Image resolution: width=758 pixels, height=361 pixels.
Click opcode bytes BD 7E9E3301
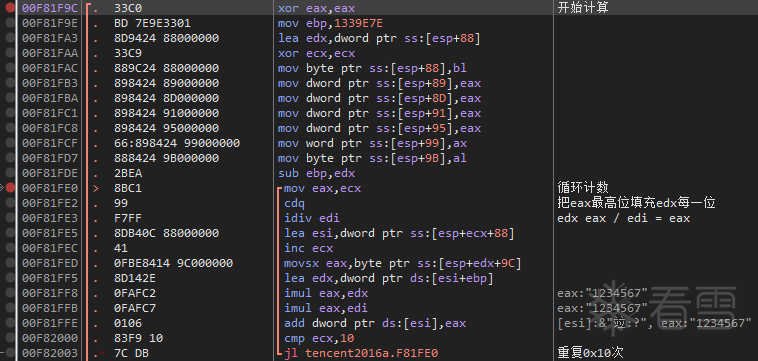tap(152, 23)
